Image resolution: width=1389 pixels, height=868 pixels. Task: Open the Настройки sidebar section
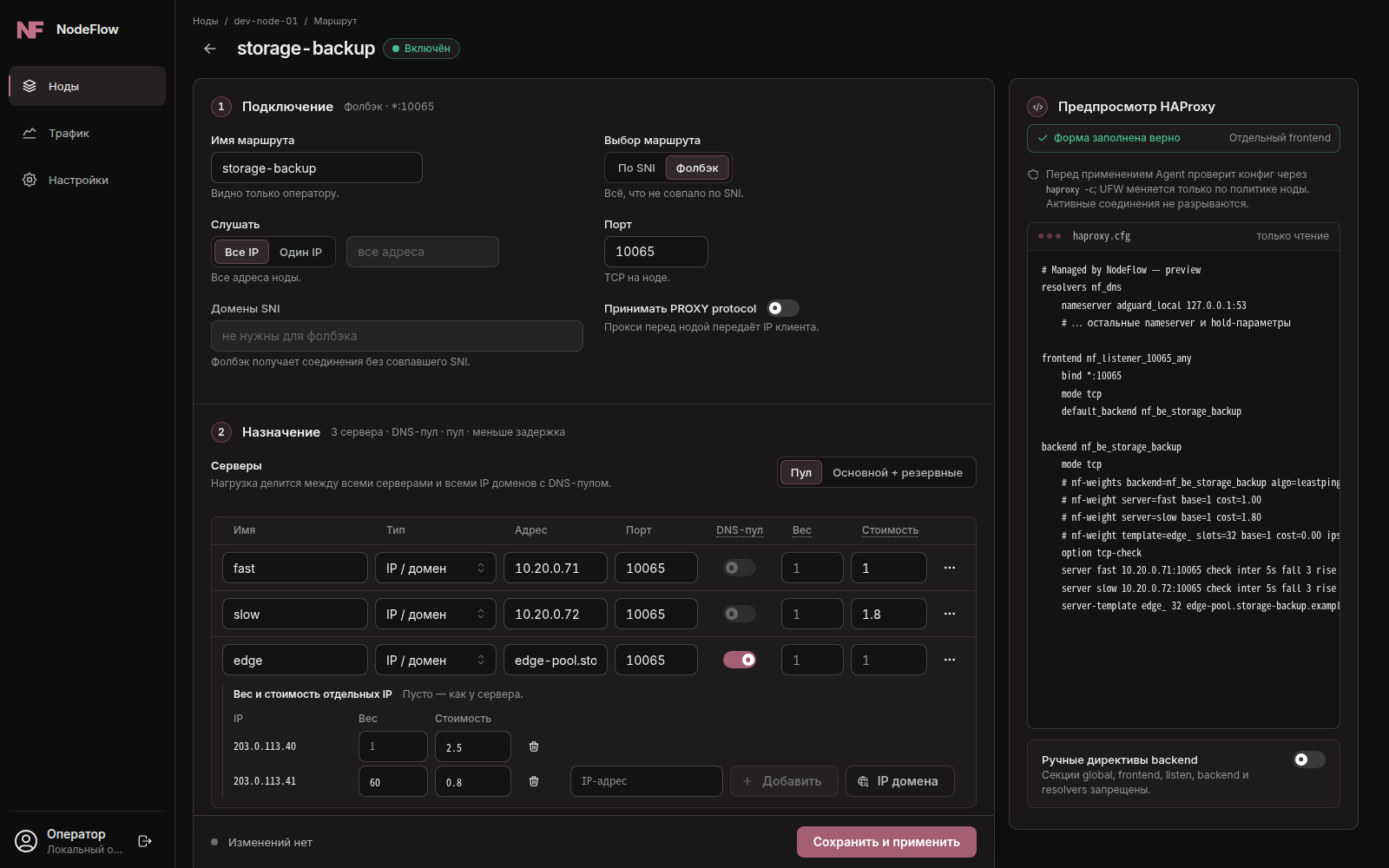87,180
